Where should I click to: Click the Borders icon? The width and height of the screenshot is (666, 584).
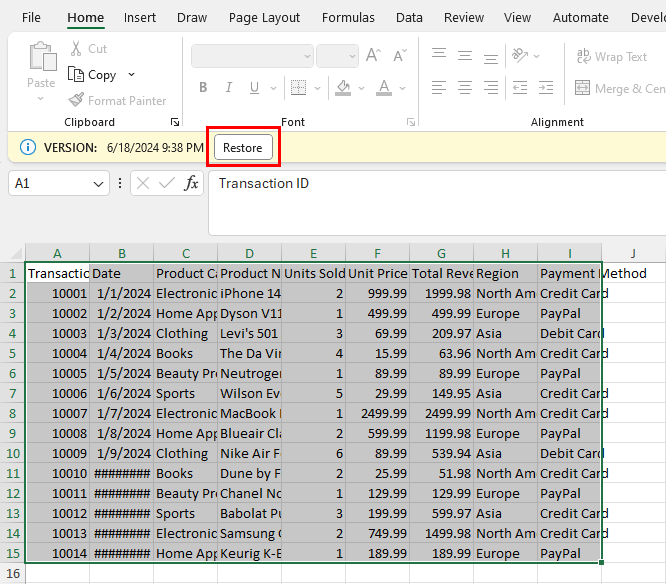(x=298, y=87)
